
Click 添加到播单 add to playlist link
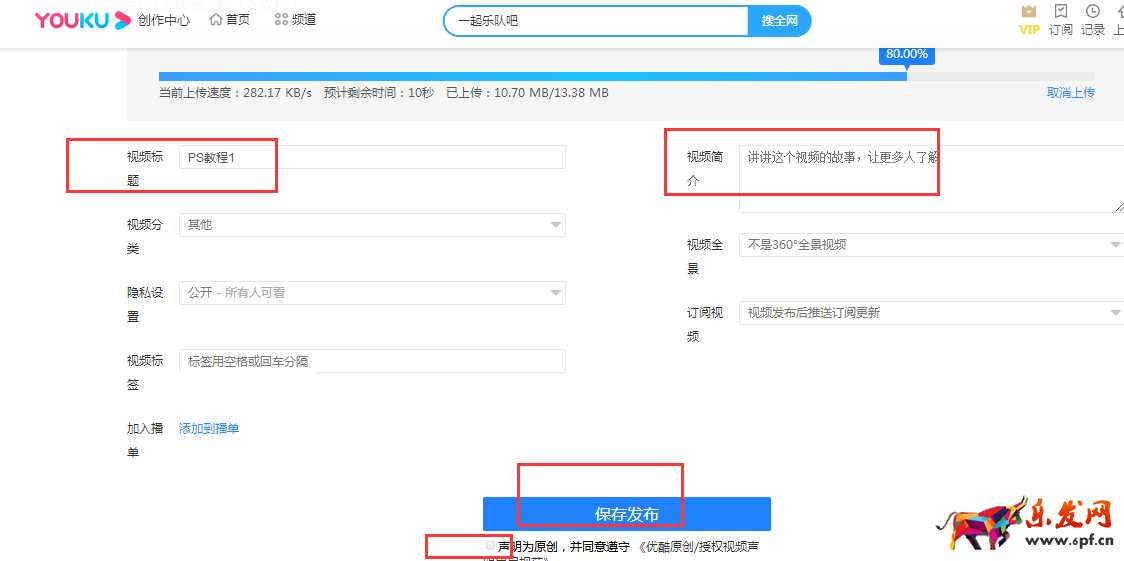point(209,429)
